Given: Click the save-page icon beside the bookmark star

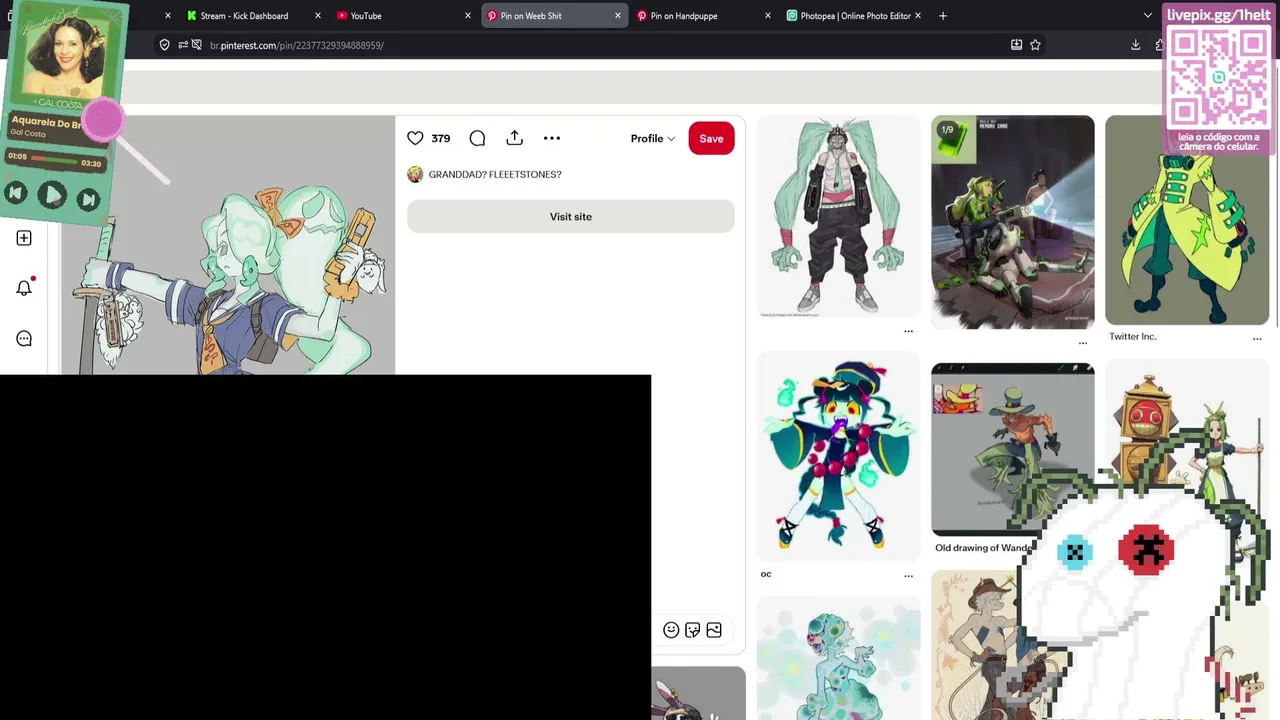Looking at the screenshot, I should pyautogui.click(x=1016, y=45).
